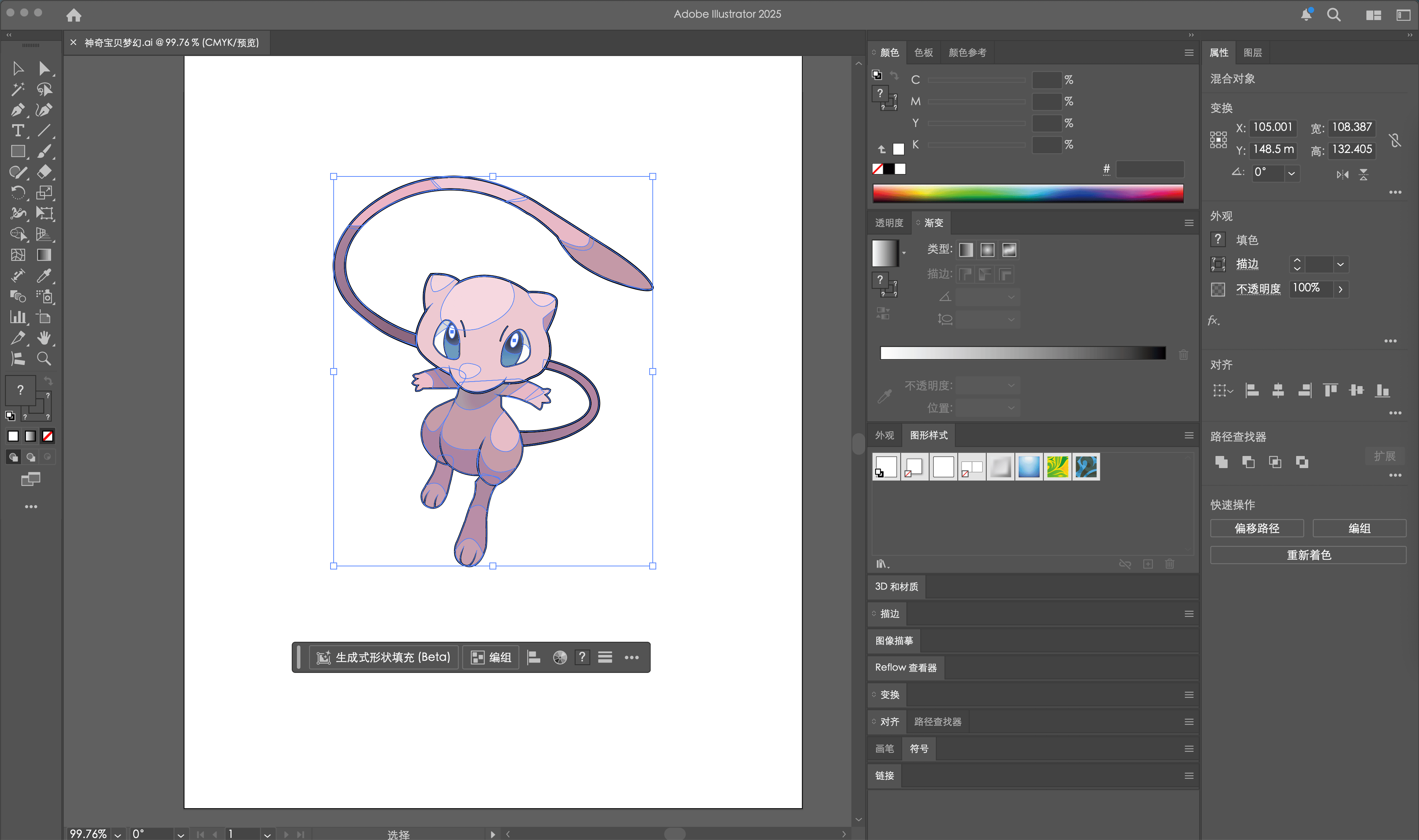Select the Selection (black arrow) tool
1419x840 pixels.
[18, 69]
